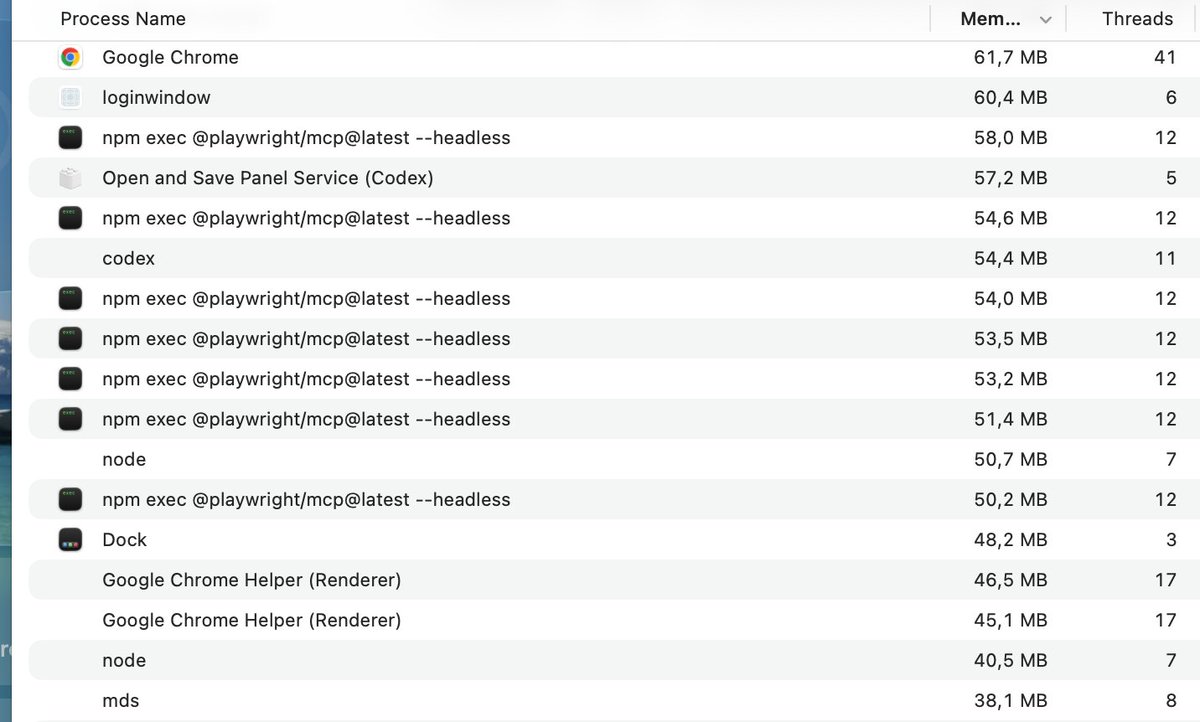This screenshot has height=722, width=1200.
Task: Click the 46,5 MB memory value
Action: 1011,580
